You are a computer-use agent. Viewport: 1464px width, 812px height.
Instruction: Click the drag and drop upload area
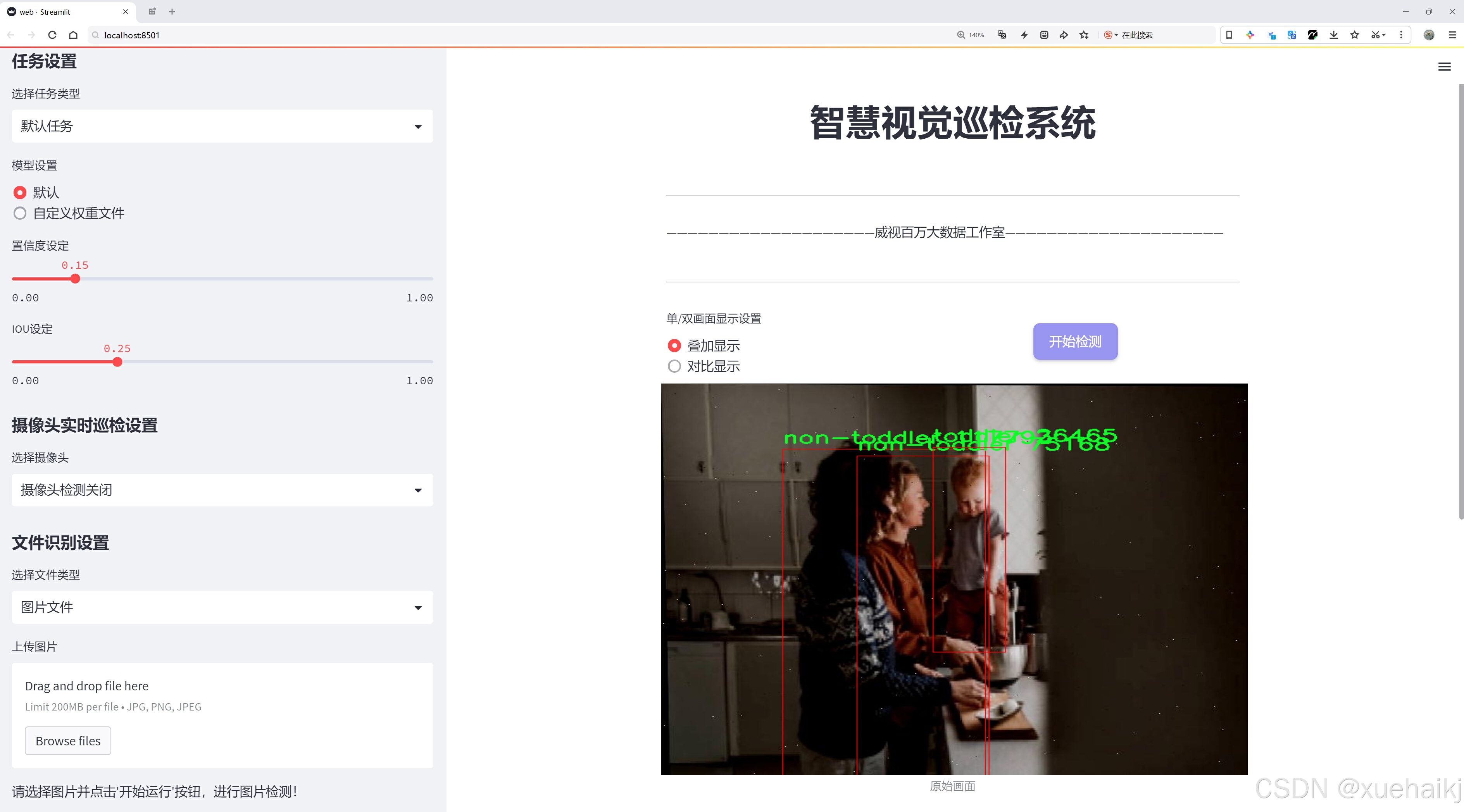coord(222,716)
